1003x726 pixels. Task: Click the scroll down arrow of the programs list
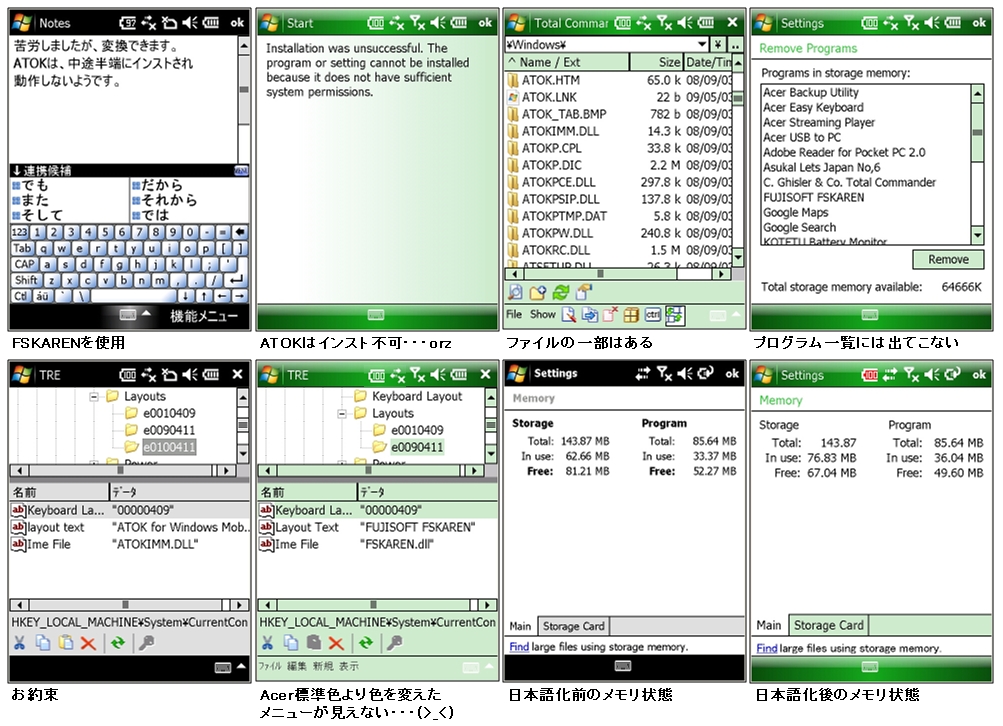[977, 235]
